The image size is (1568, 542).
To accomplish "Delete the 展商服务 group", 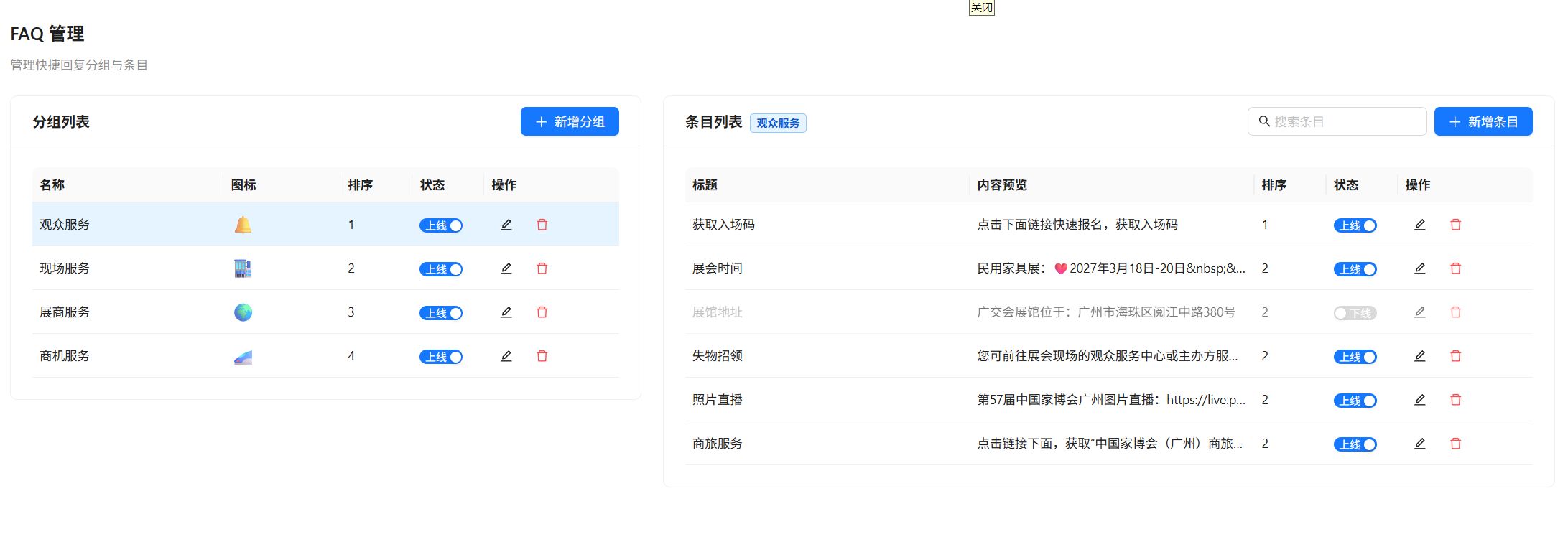I will coord(542,312).
